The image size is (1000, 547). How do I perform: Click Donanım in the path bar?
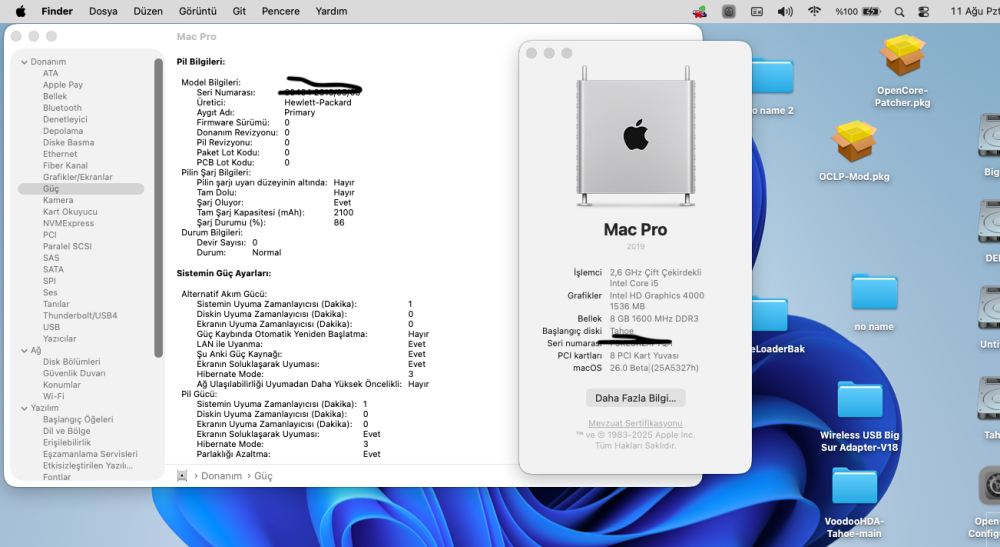221,476
